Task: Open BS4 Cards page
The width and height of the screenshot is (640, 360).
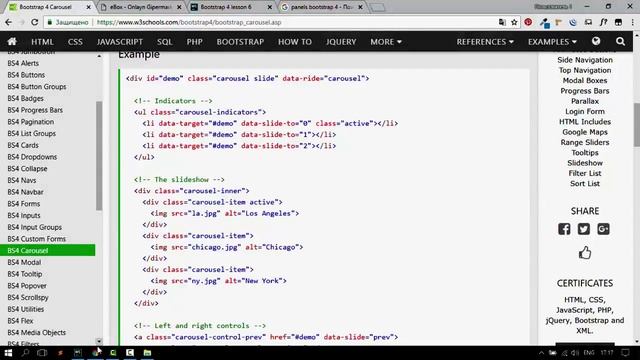Action: pyautogui.click(x=23, y=145)
